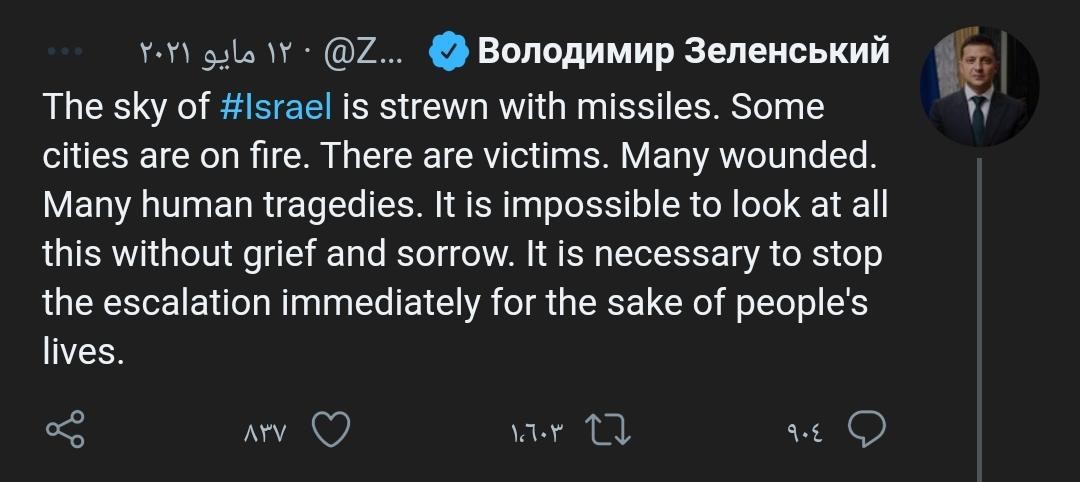Retweet using the arrows icon
Viewport: 1080px width, 482px height.
(606, 431)
